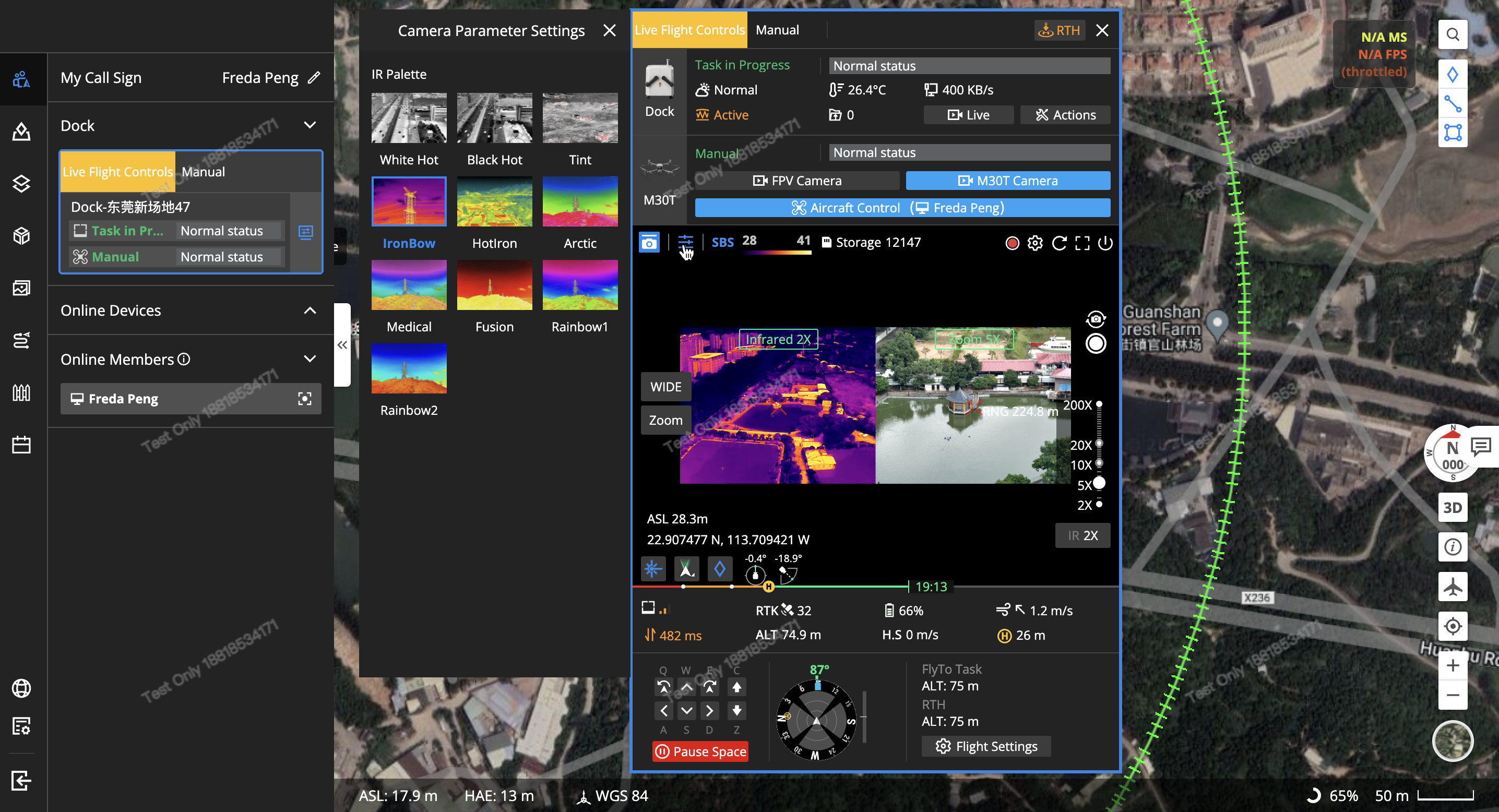The width and height of the screenshot is (1499, 812).
Task: Switch map to 3D view
Action: [1452, 507]
